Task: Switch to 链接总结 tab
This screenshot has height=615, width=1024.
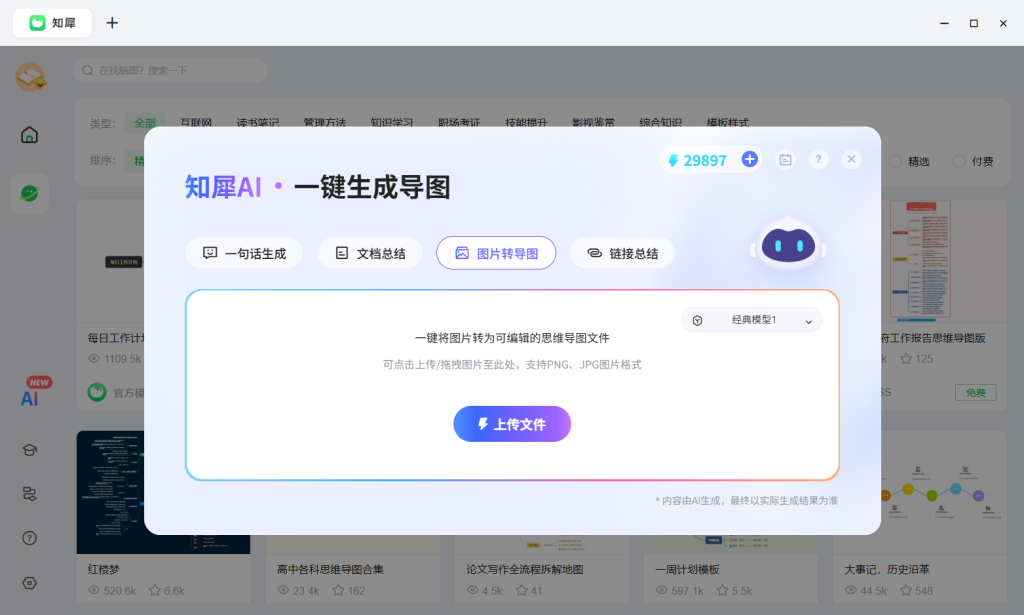Action: point(622,253)
